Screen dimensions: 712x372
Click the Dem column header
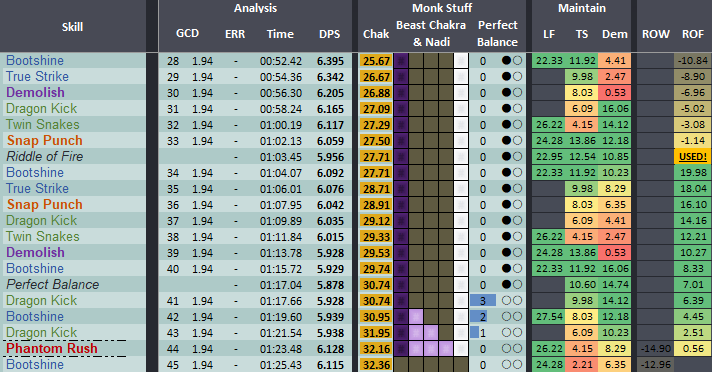tap(614, 34)
